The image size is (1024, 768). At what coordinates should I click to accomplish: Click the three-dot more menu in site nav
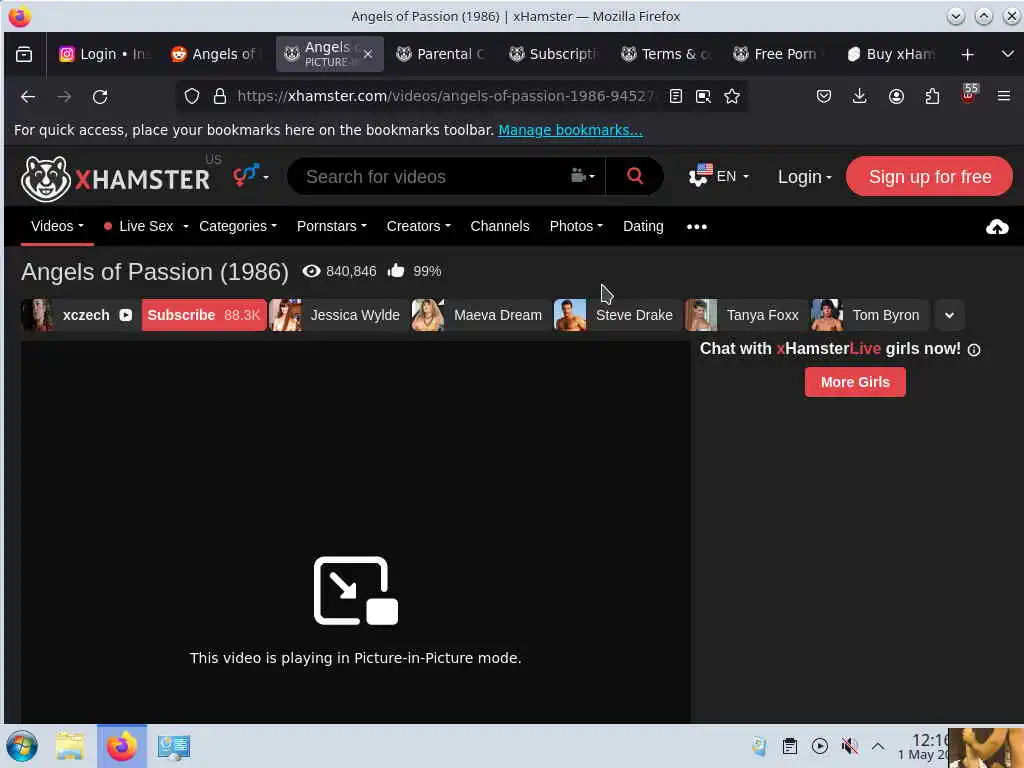click(697, 227)
